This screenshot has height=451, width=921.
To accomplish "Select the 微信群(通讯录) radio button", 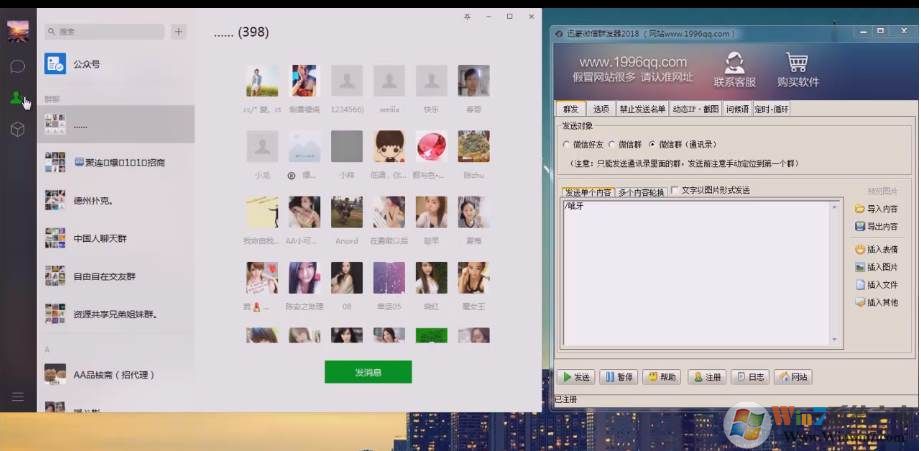I will point(652,145).
